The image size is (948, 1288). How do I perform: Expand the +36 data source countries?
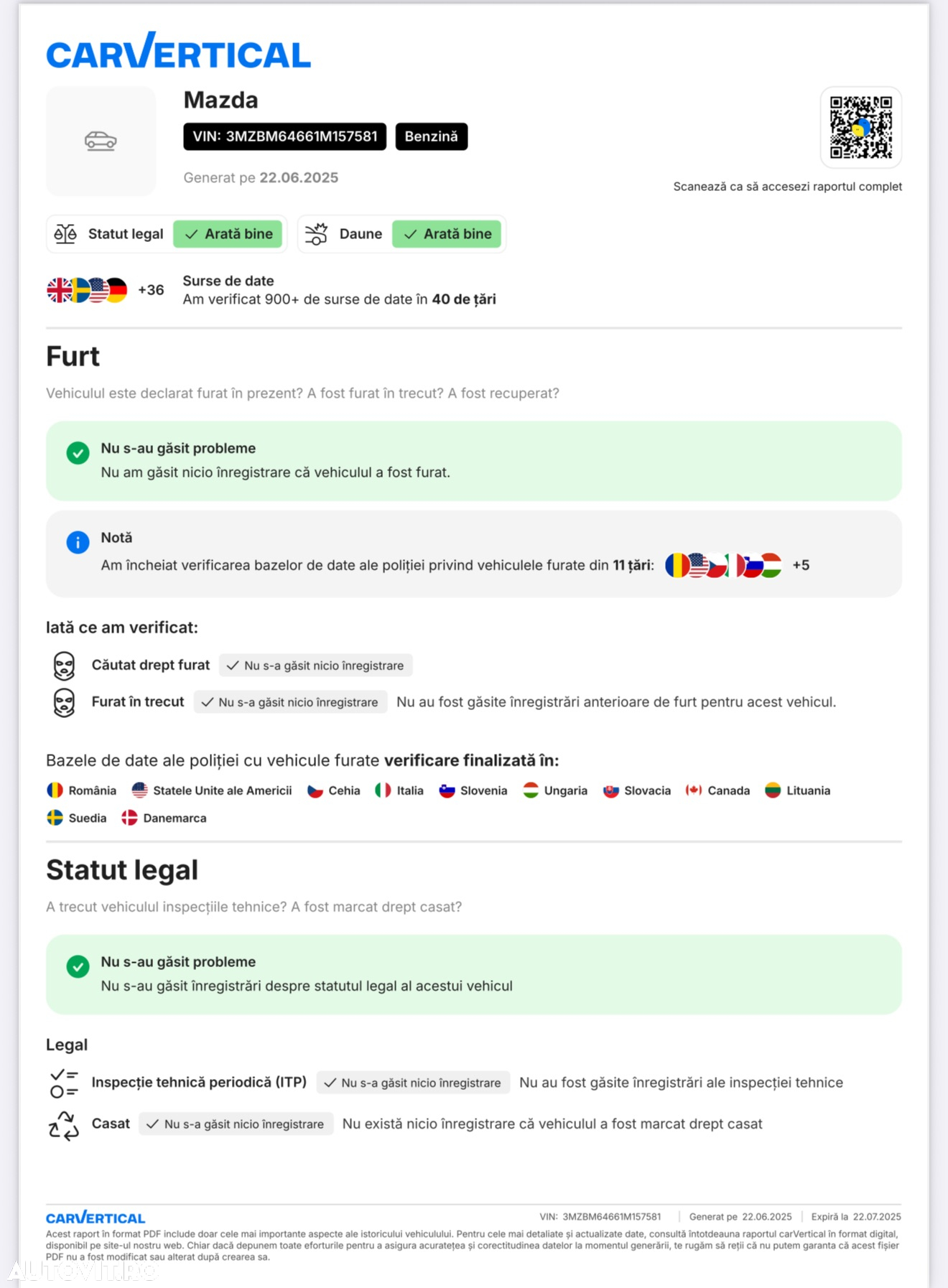tap(151, 290)
